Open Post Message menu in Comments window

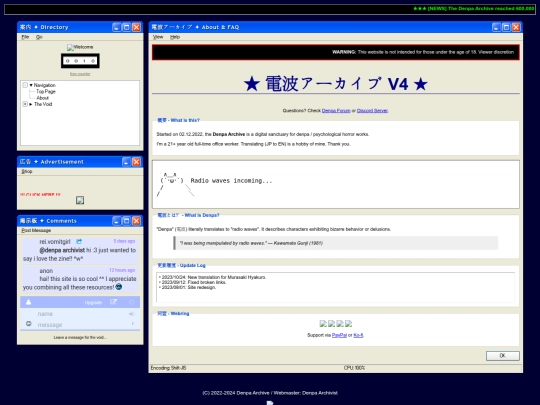tap(36, 230)
